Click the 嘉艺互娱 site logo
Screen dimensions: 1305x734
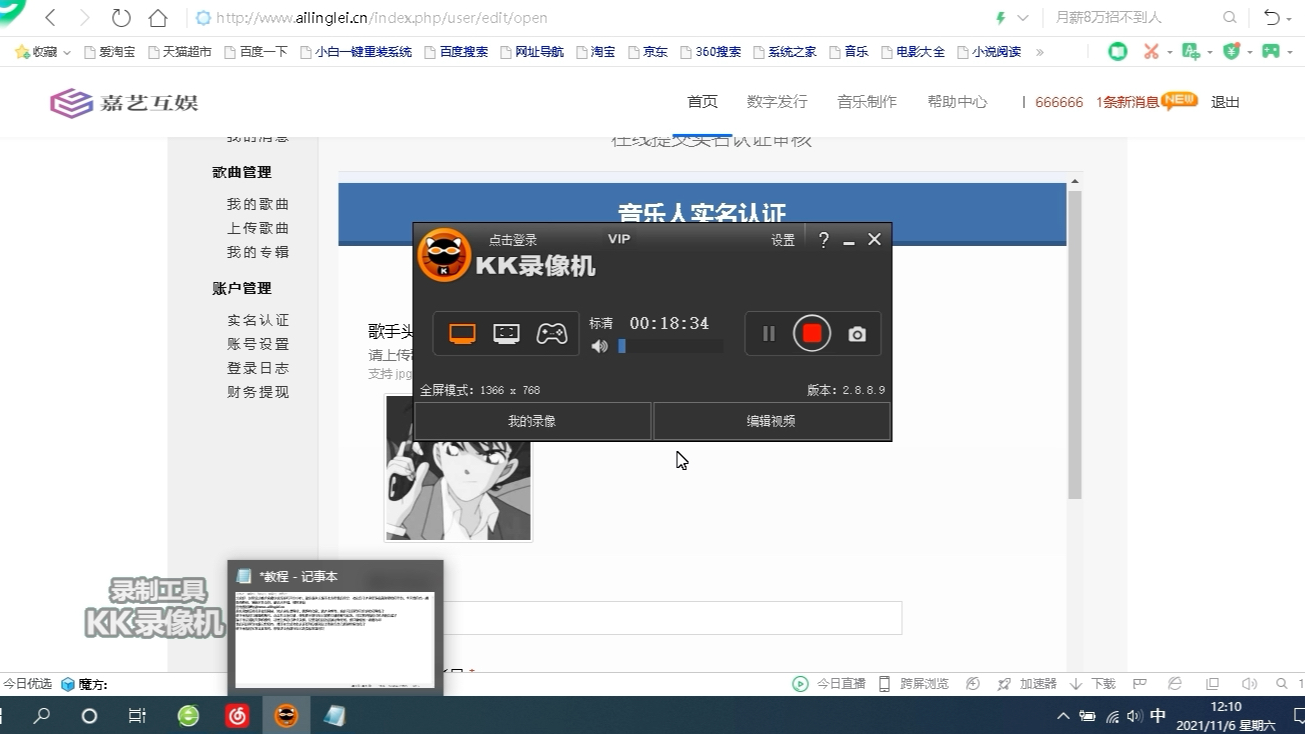(125, 102)
